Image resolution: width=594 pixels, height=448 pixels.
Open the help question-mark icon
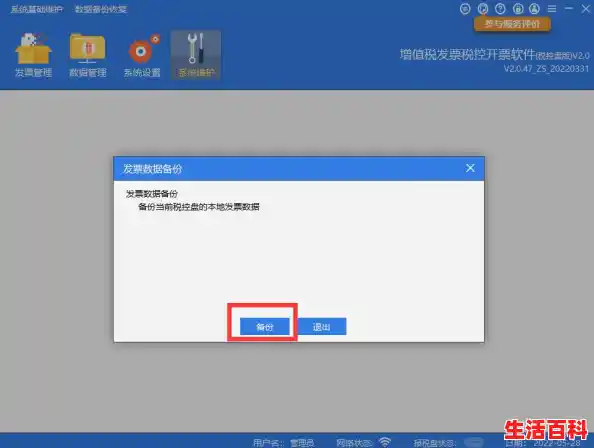500,9
